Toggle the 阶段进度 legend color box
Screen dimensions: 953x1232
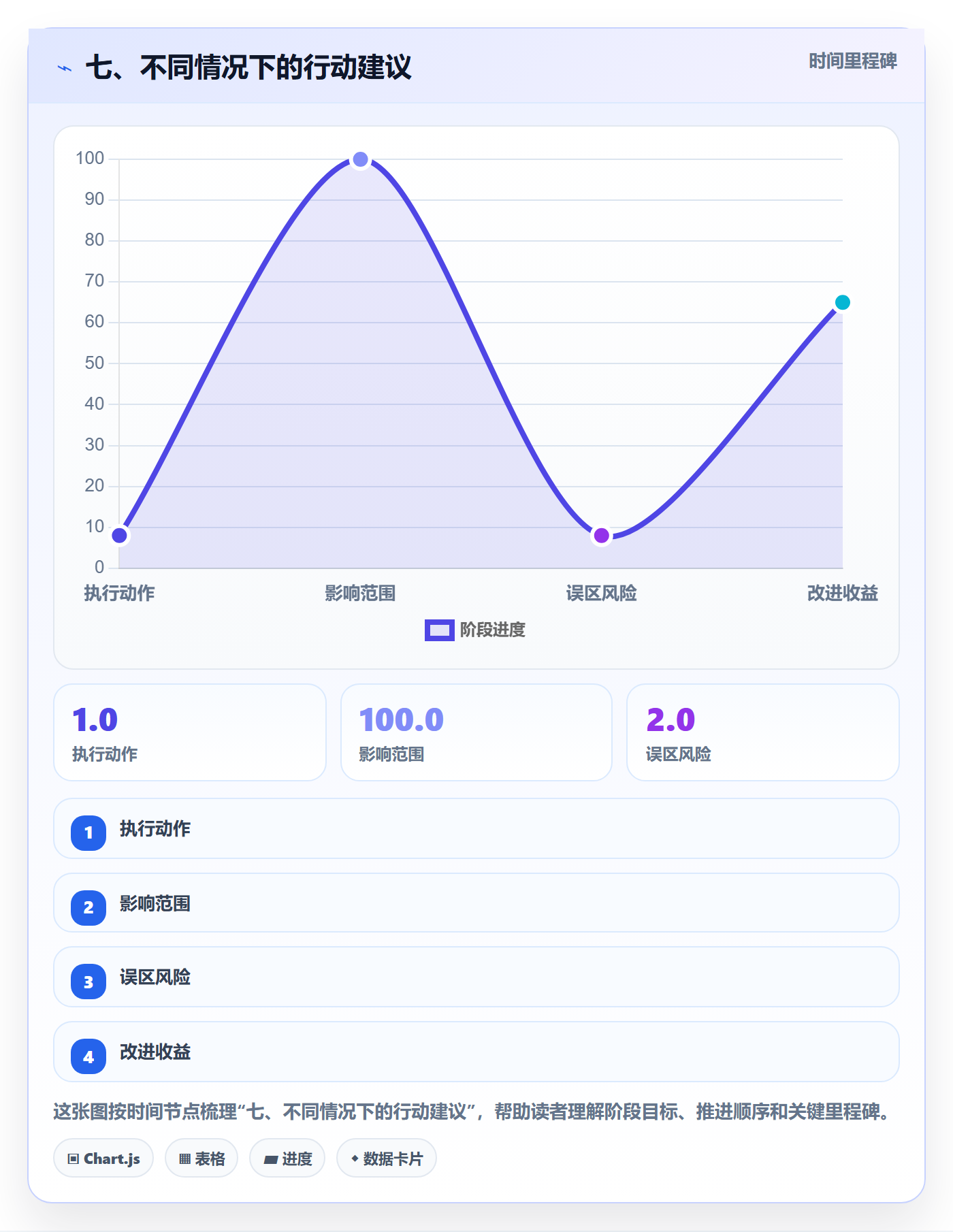439,630
